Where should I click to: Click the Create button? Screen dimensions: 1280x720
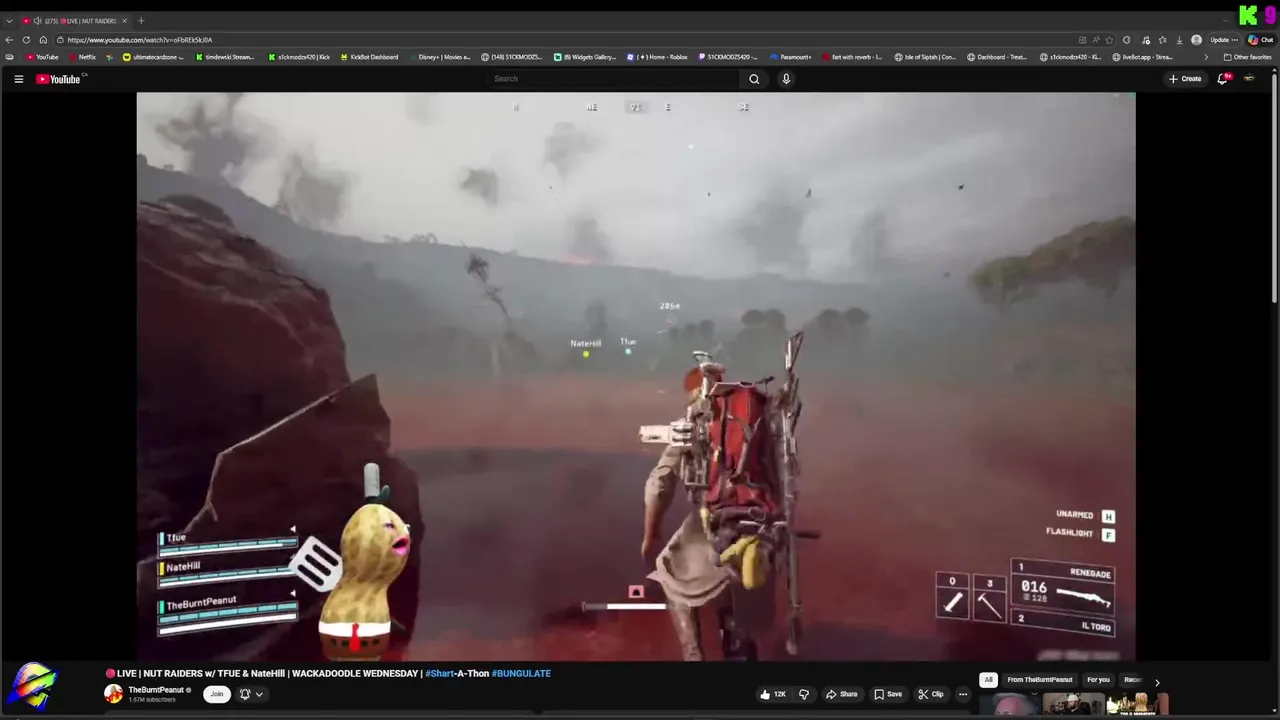(1185, 79)
